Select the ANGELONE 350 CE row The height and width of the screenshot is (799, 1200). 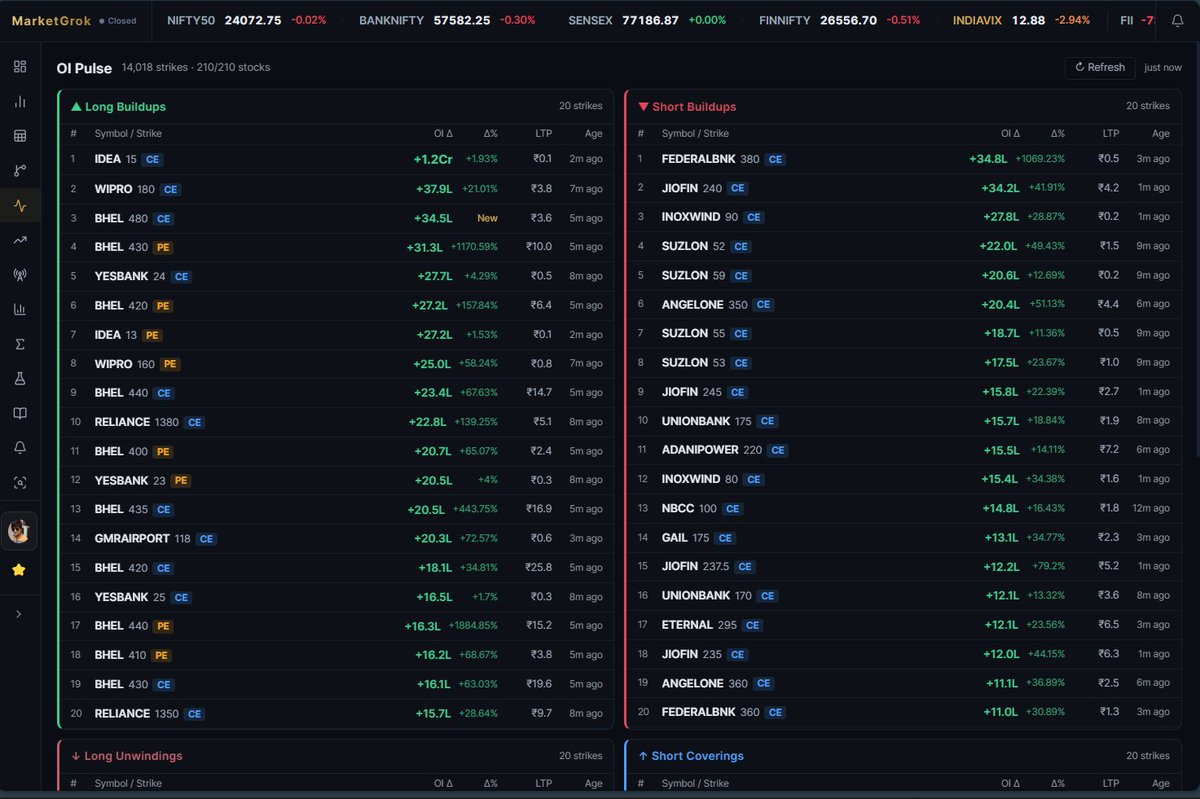coord(903,304)
